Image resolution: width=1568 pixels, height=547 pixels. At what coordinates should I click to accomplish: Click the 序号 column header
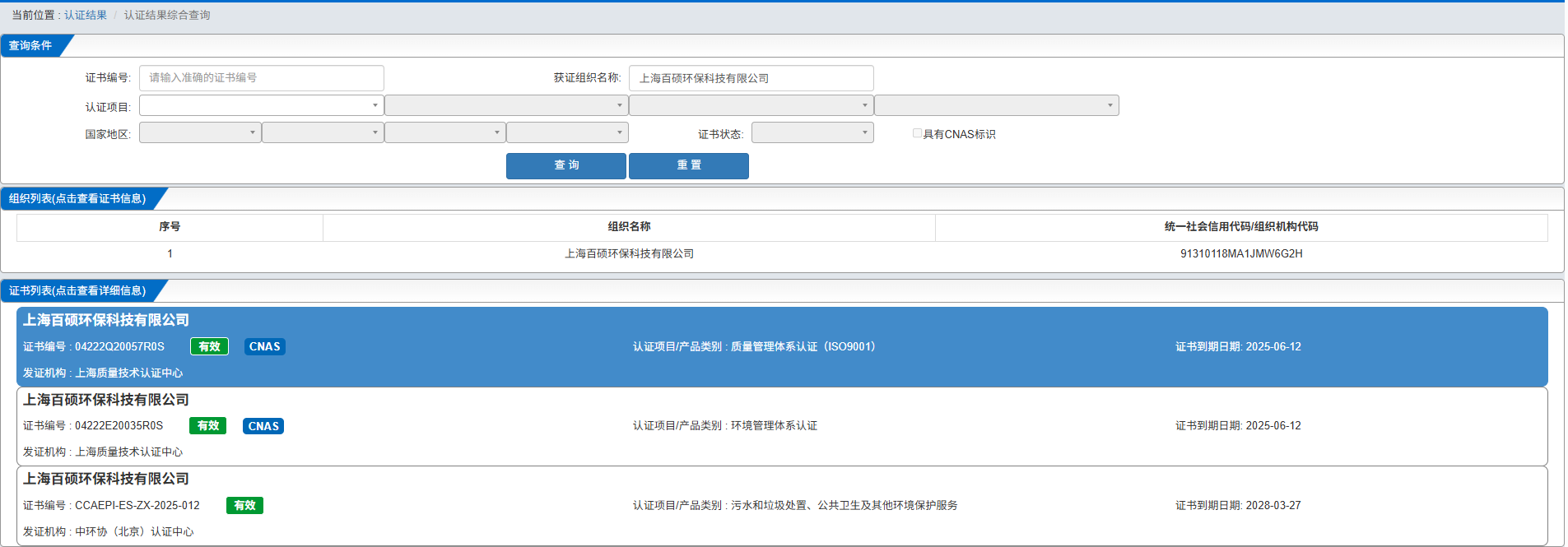(x=170, y=227)
